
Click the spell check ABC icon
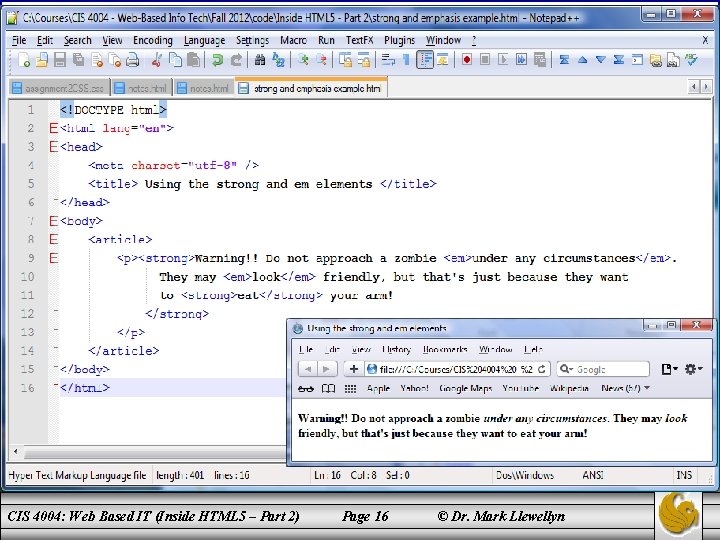click(x=692, y=60)
